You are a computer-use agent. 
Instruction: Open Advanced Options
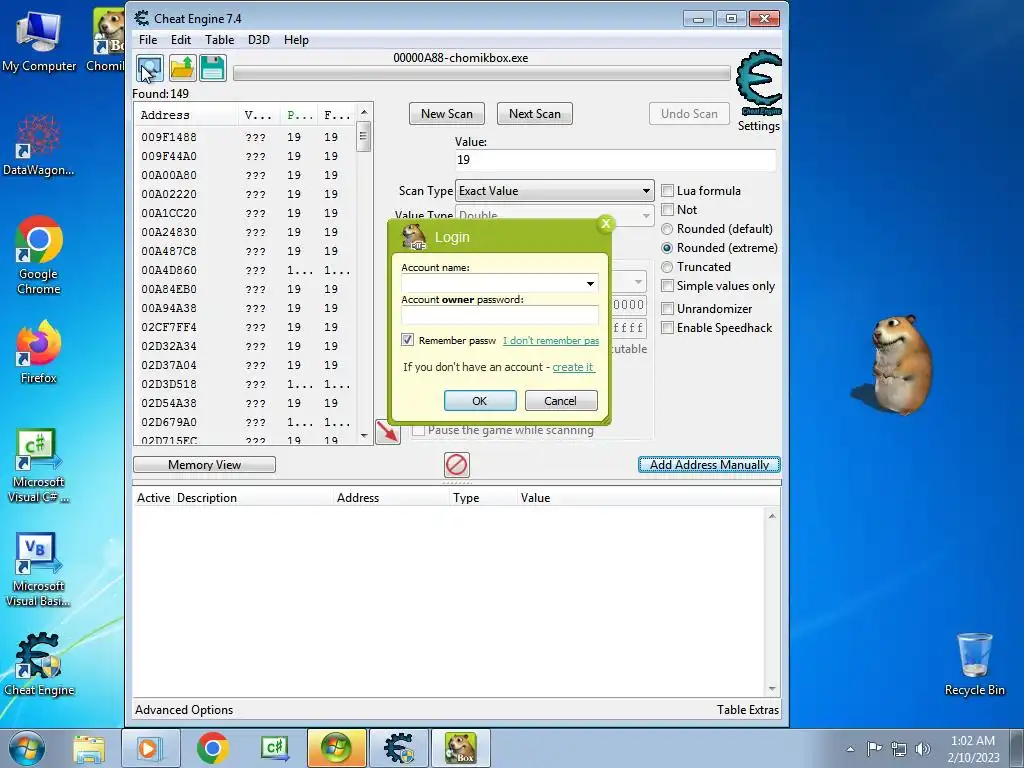(184, 710)
